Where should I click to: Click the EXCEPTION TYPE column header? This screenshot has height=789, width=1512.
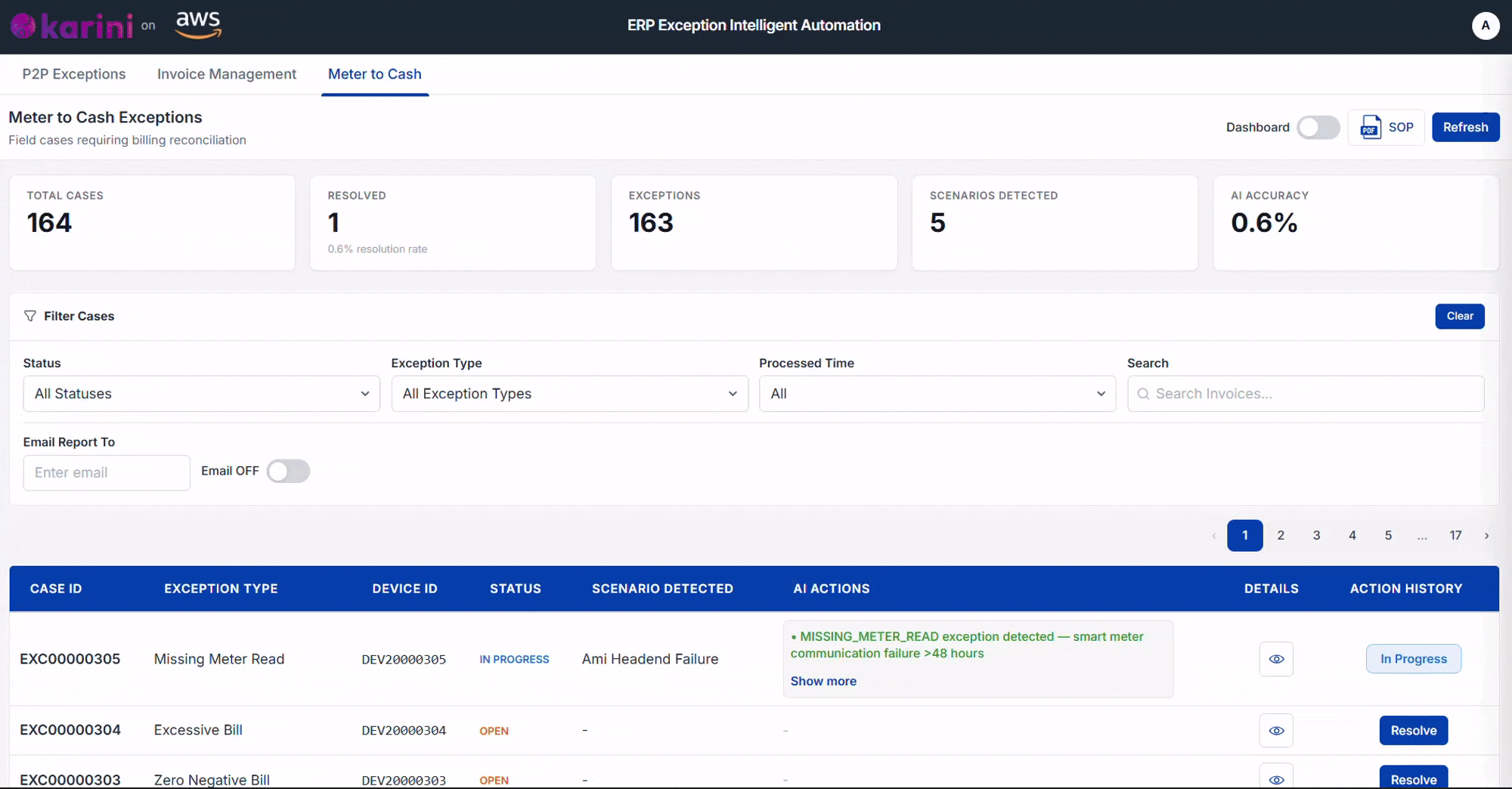click(x=221, y=589)
